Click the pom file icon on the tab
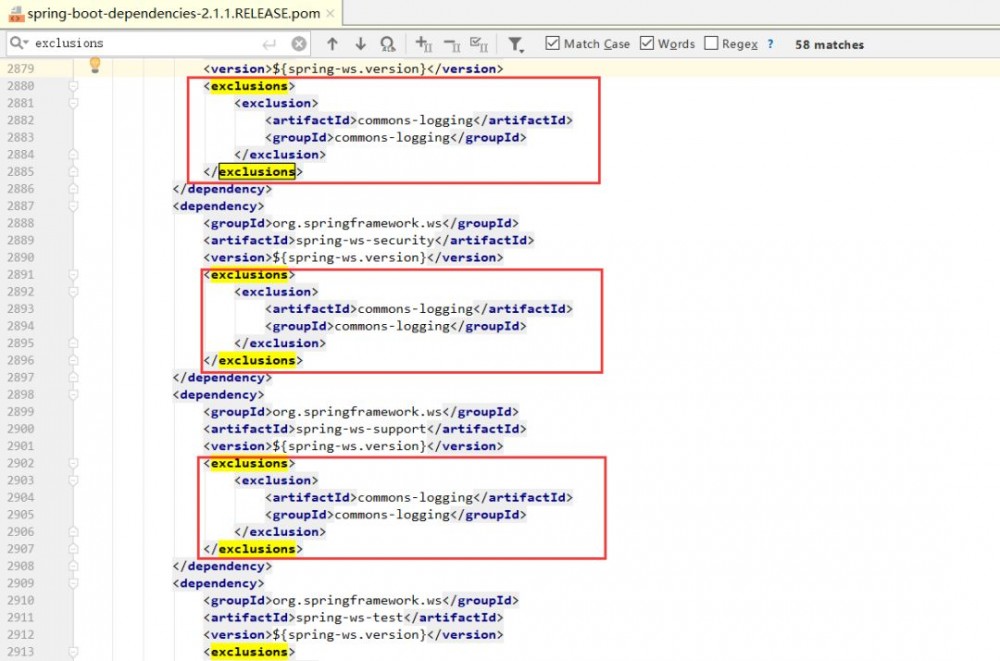Image resolution: width=1000 pixels, height=661 pixels. (16, 13)
